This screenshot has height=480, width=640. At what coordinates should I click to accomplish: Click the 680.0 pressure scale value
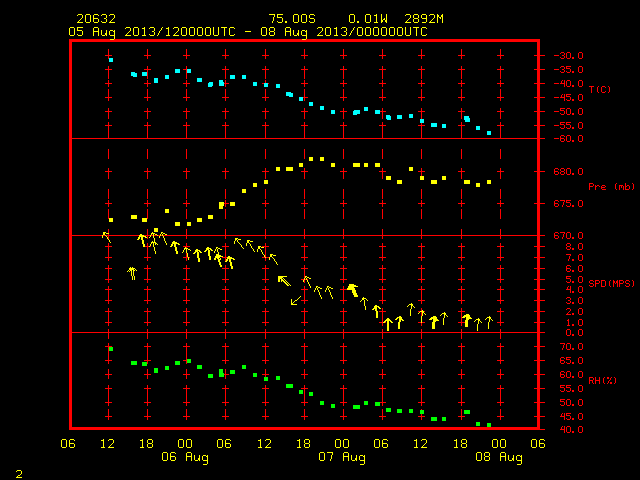(x=568, y=171)
